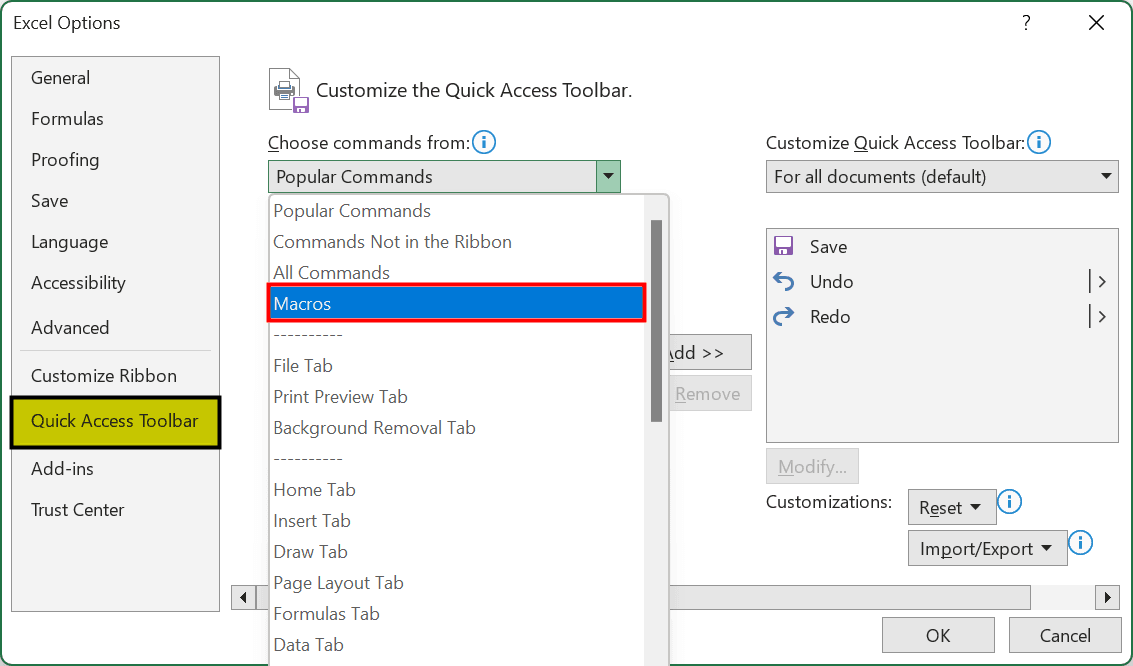1133x666 pixels.
Task: Click the help question mark icon
Action: click(1026, 22)
